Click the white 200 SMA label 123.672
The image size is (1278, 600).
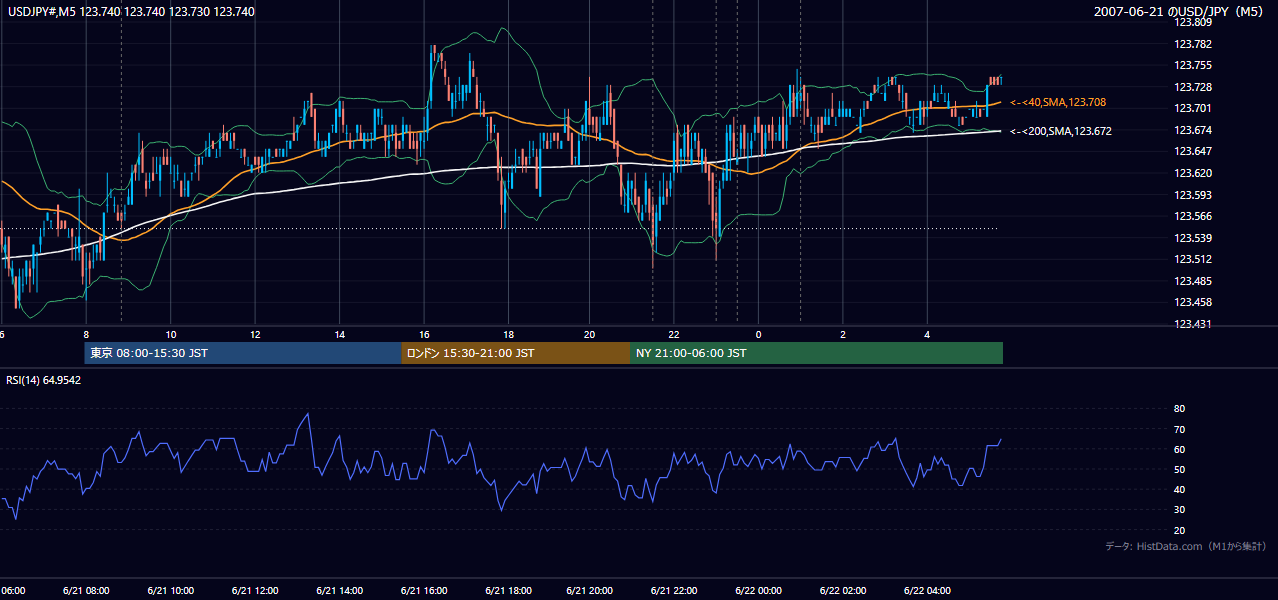[x=1061, y=131]
